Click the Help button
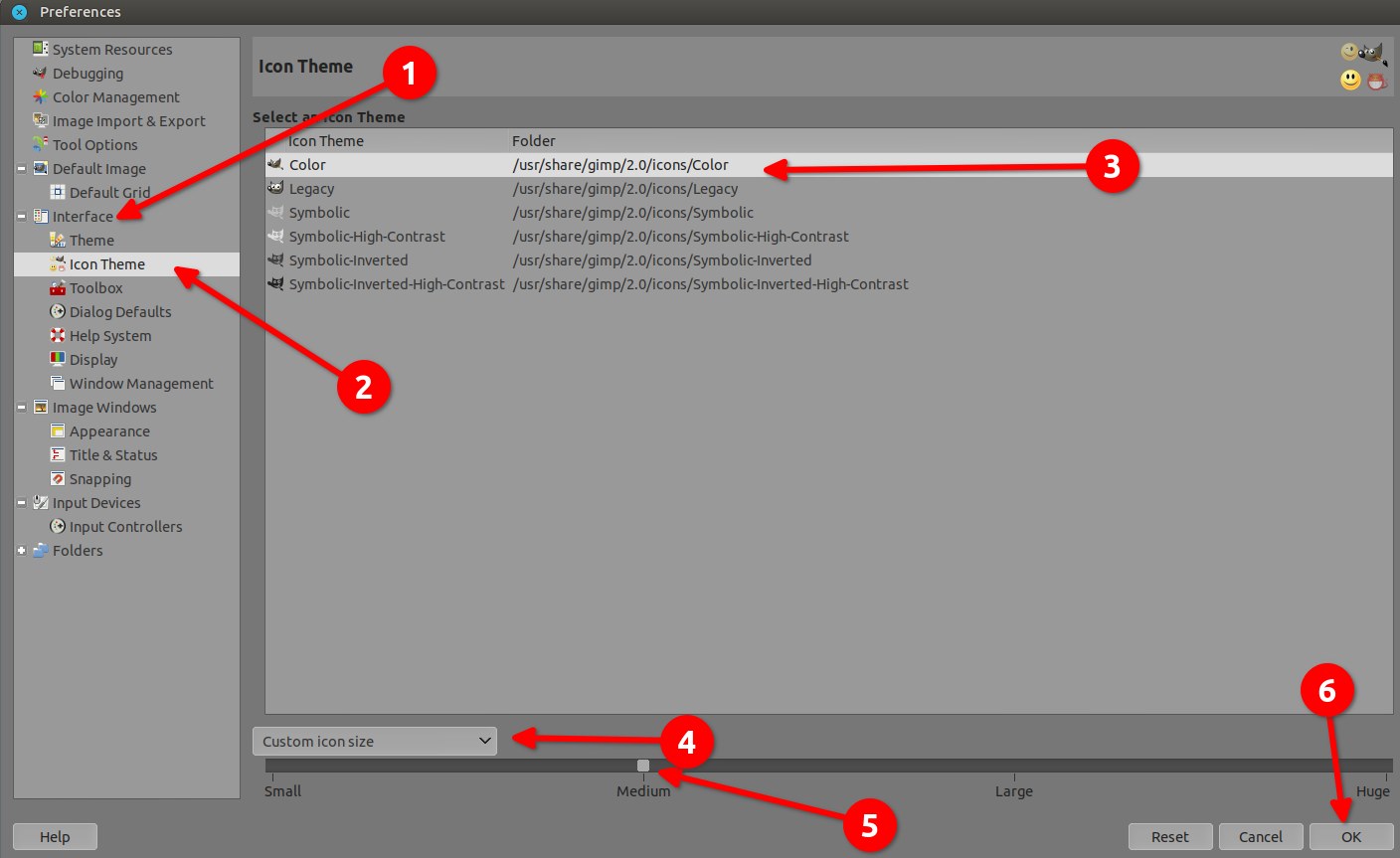Image resolution: width=1400 pixels, height=858 pixels. tap(55, 837)
